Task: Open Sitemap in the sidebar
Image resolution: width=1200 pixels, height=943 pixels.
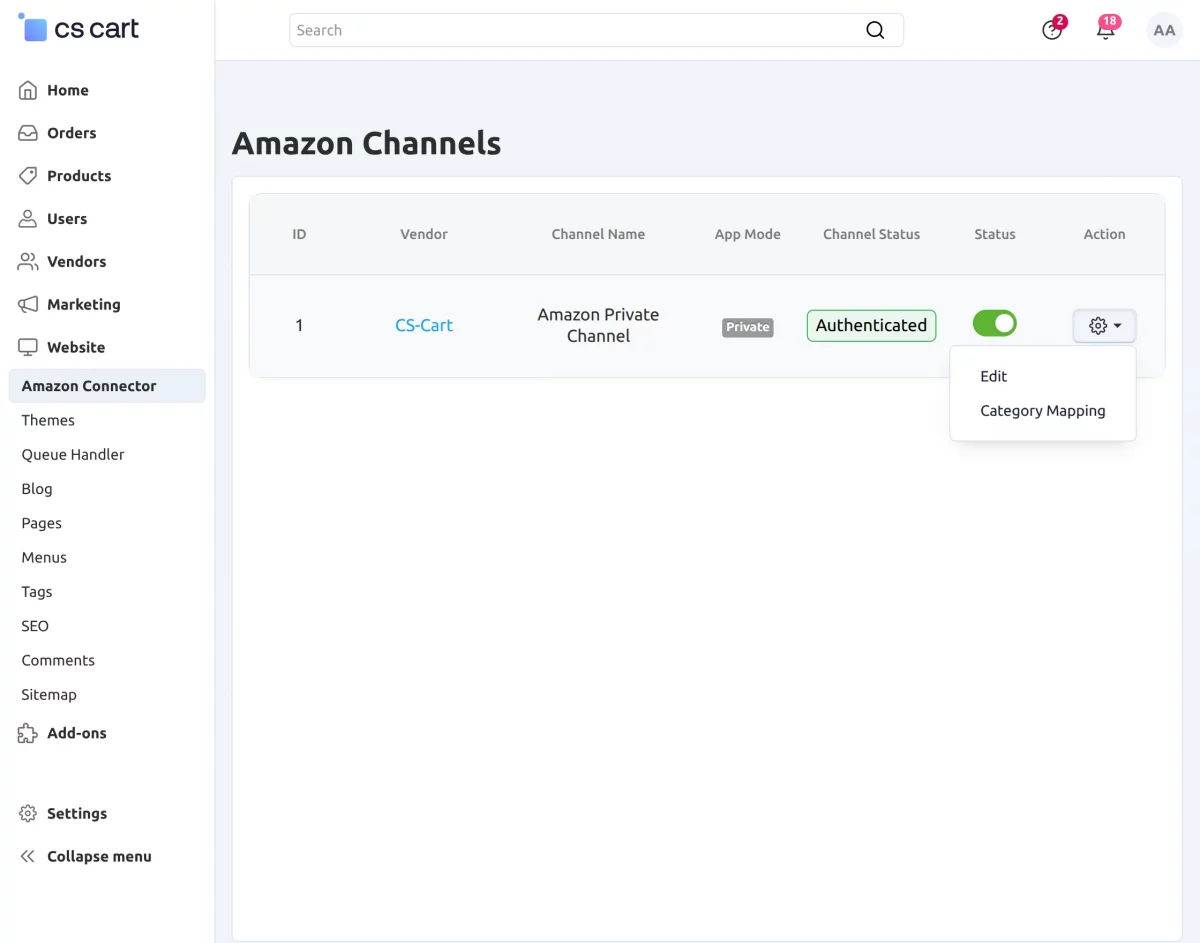Action: click(49, 695)
